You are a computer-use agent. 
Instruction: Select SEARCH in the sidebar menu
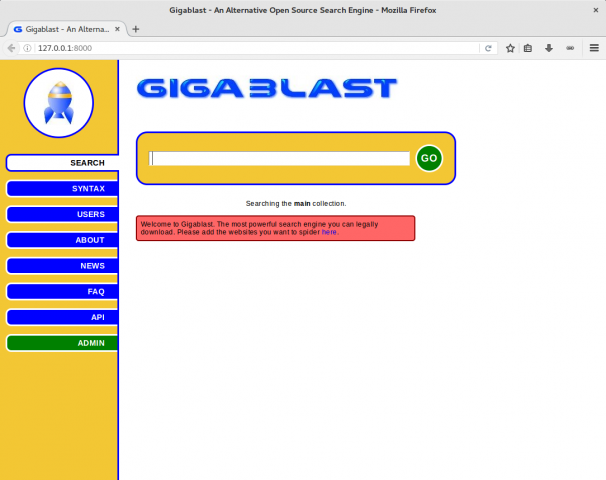[63, 163]
